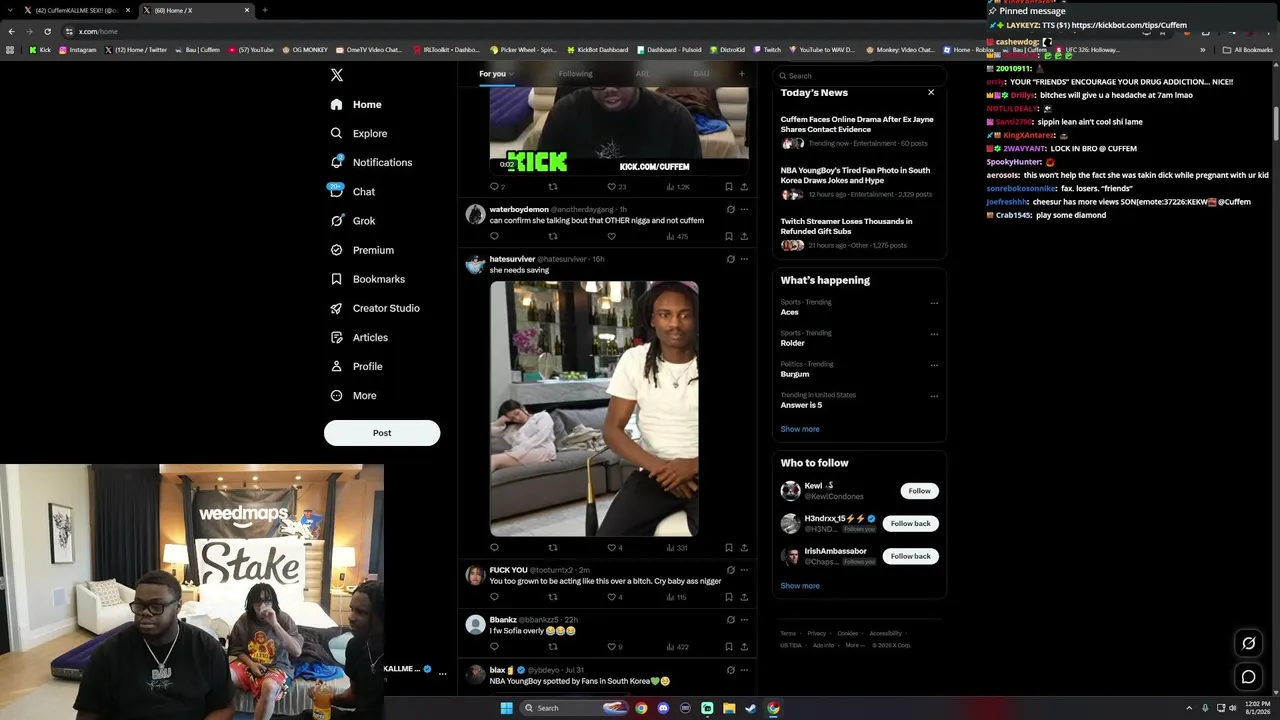Open Cuffem online drama news story
The height and width of the screenshot is (720, 1280).
point(857,124)
